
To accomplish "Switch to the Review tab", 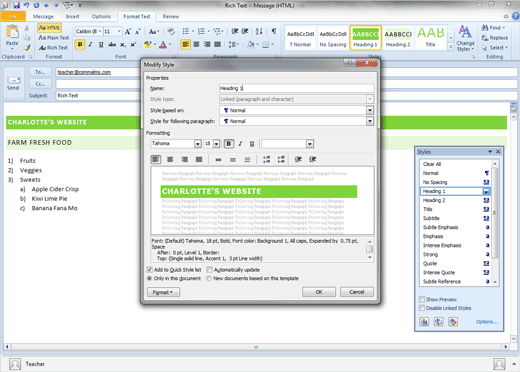I will [171, 16].
